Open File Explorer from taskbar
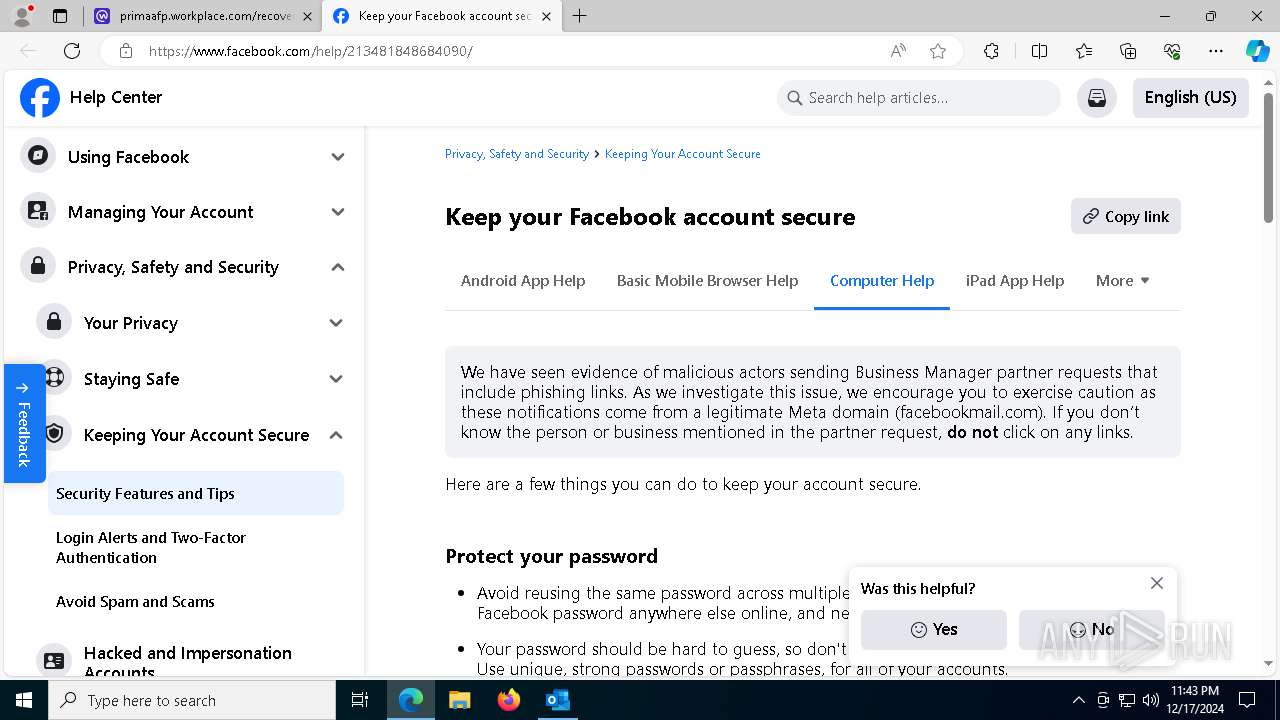Screen dimensions: 1280x720 (x=459, y=700)
